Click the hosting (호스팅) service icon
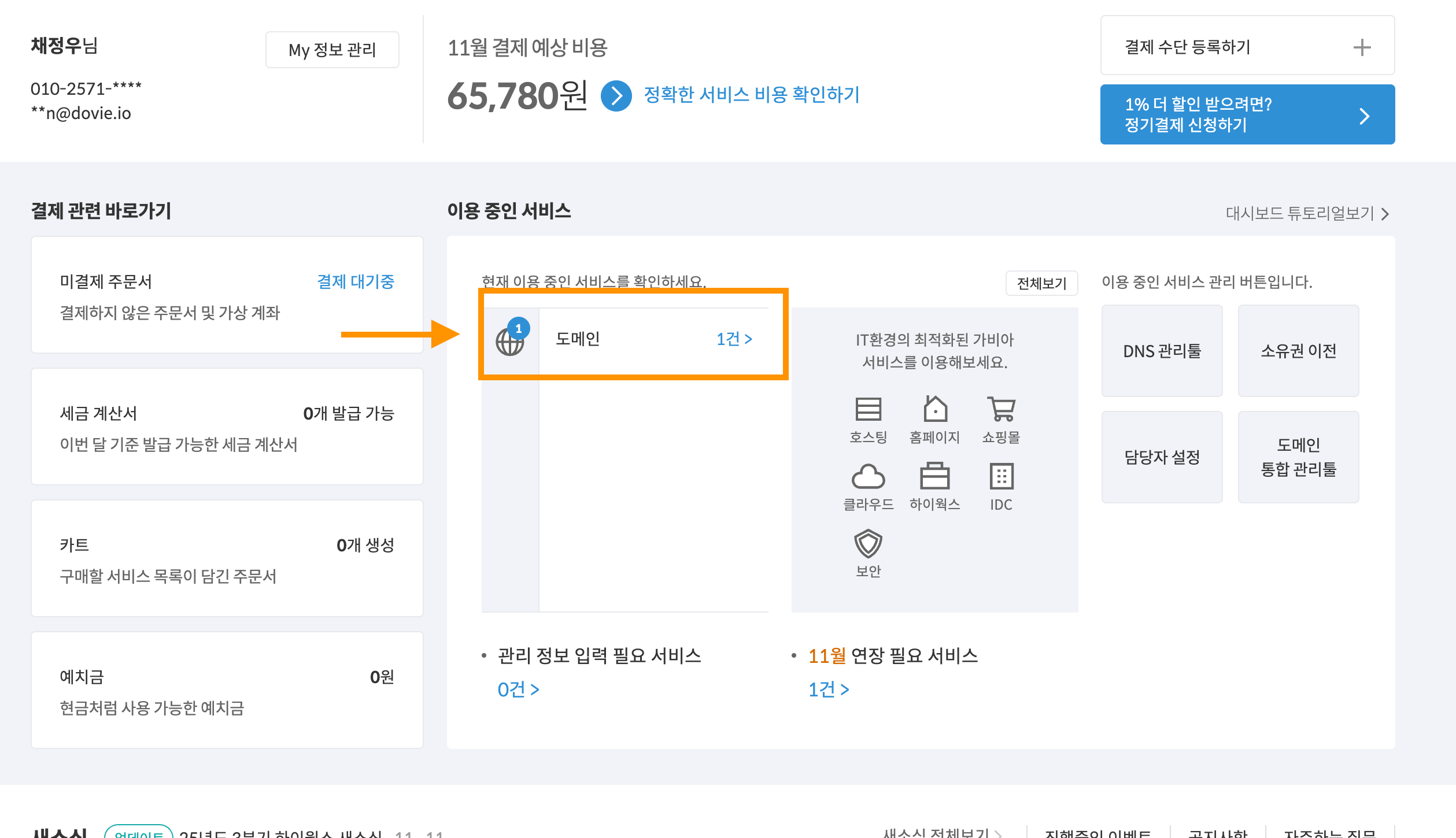 tap(868, 410)
